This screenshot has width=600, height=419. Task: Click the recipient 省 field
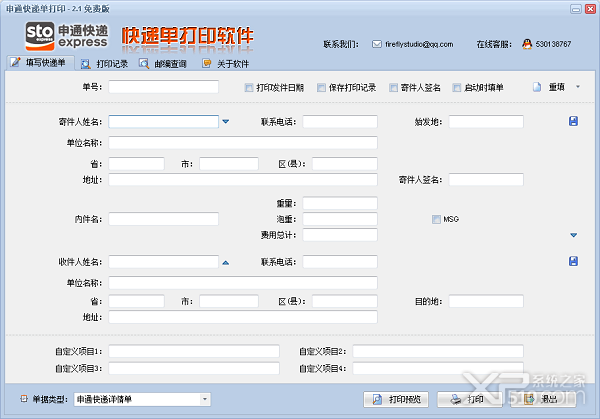pos(136,301)
